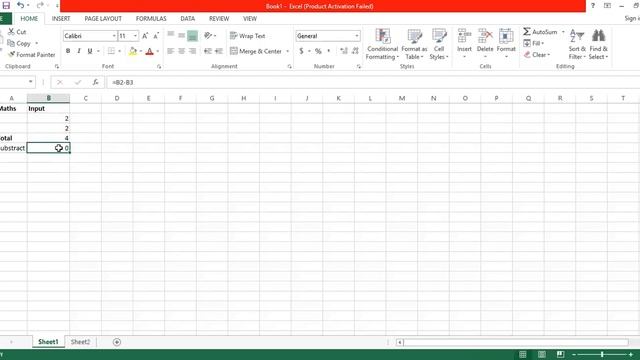The image size is (640, 360).
Task: Open the font size dropdown
Action: point(135,36)
